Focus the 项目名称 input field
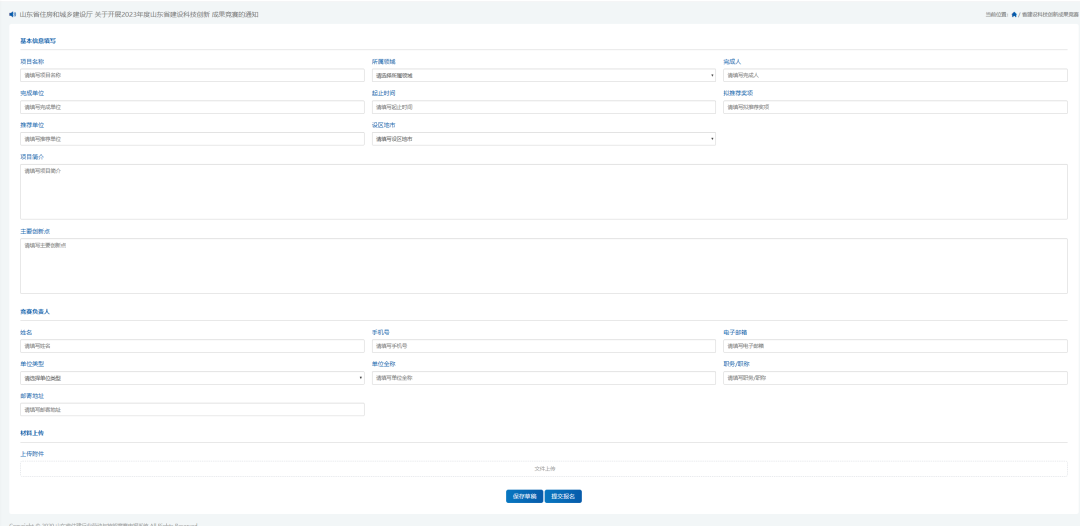Viewport: 1080px width, 526px height. point(192,75)
